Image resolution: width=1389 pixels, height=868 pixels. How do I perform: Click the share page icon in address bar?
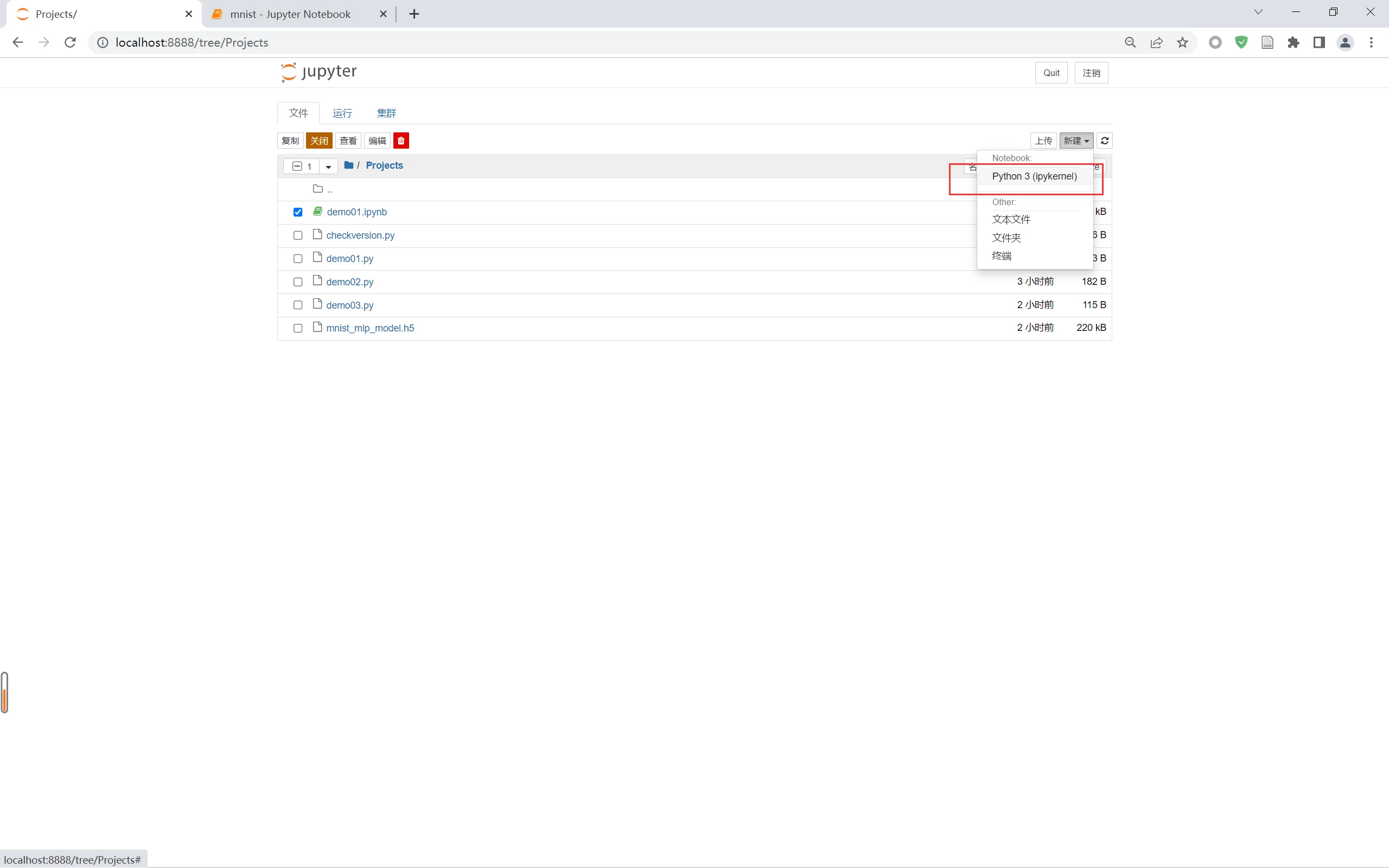[x=1156, y=42]
